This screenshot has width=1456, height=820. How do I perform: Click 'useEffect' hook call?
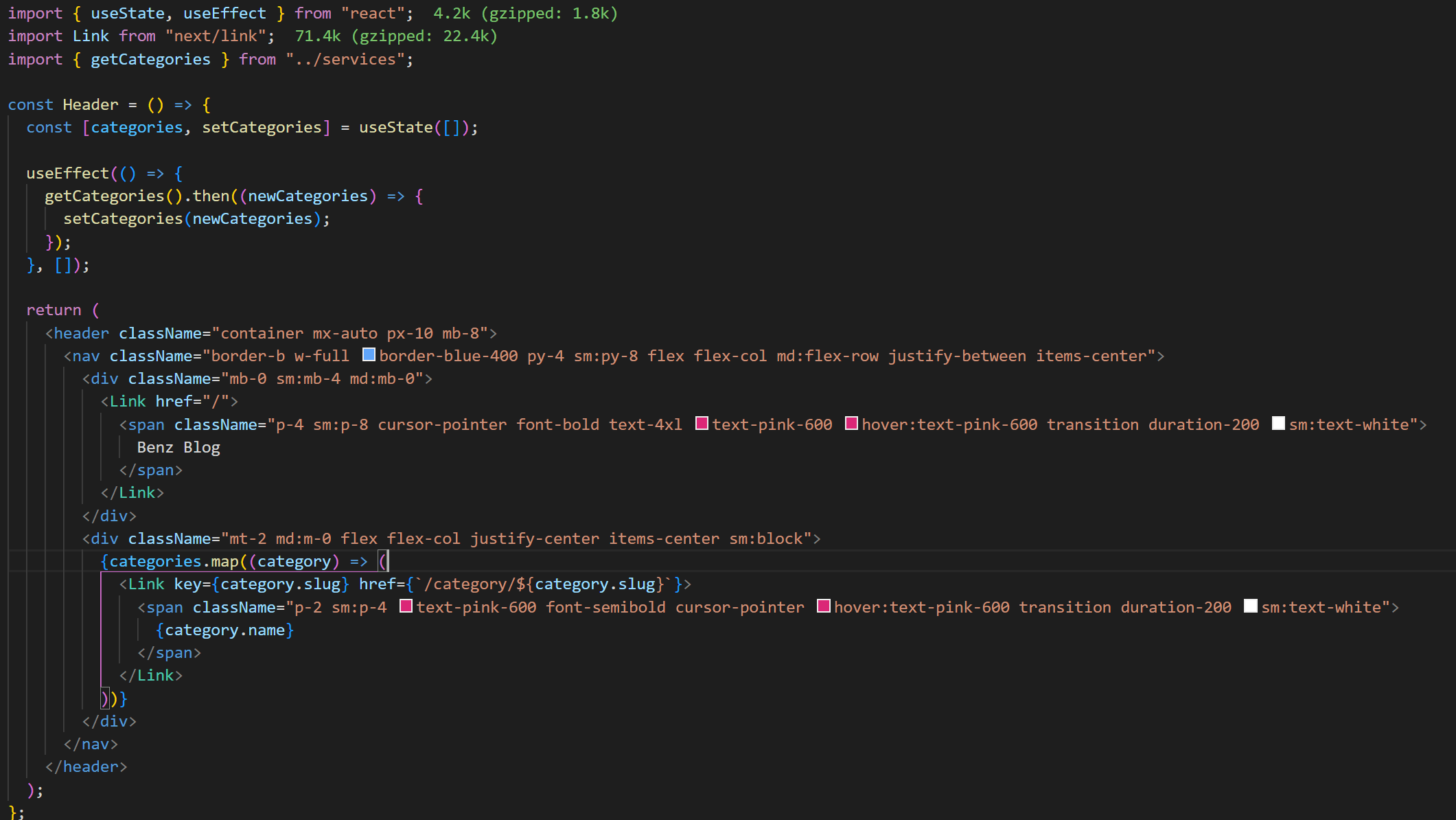67,174
